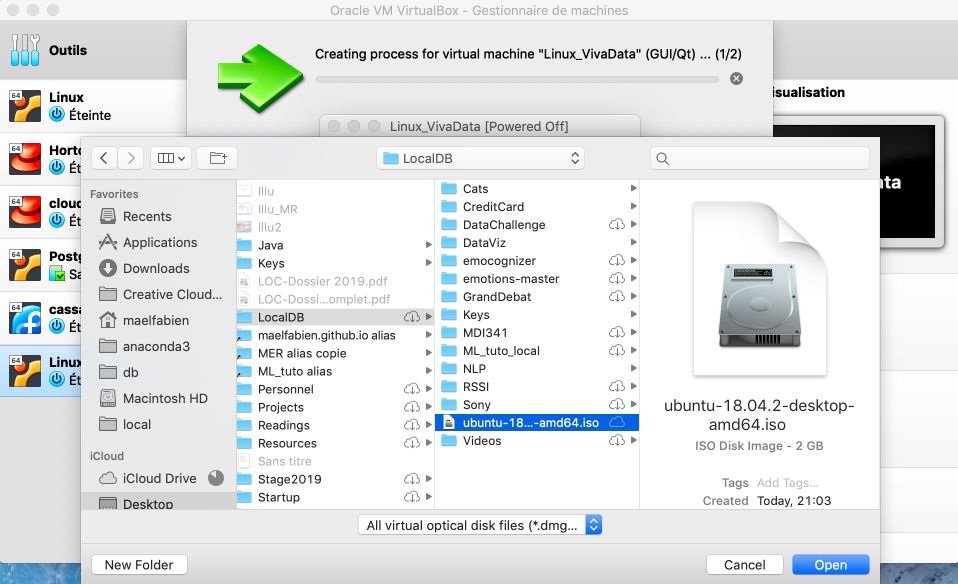Select maelfabien.github.io alias
The height and width of the screenshot is (584, 958).
pyautogui.click(x=335, y=335)
